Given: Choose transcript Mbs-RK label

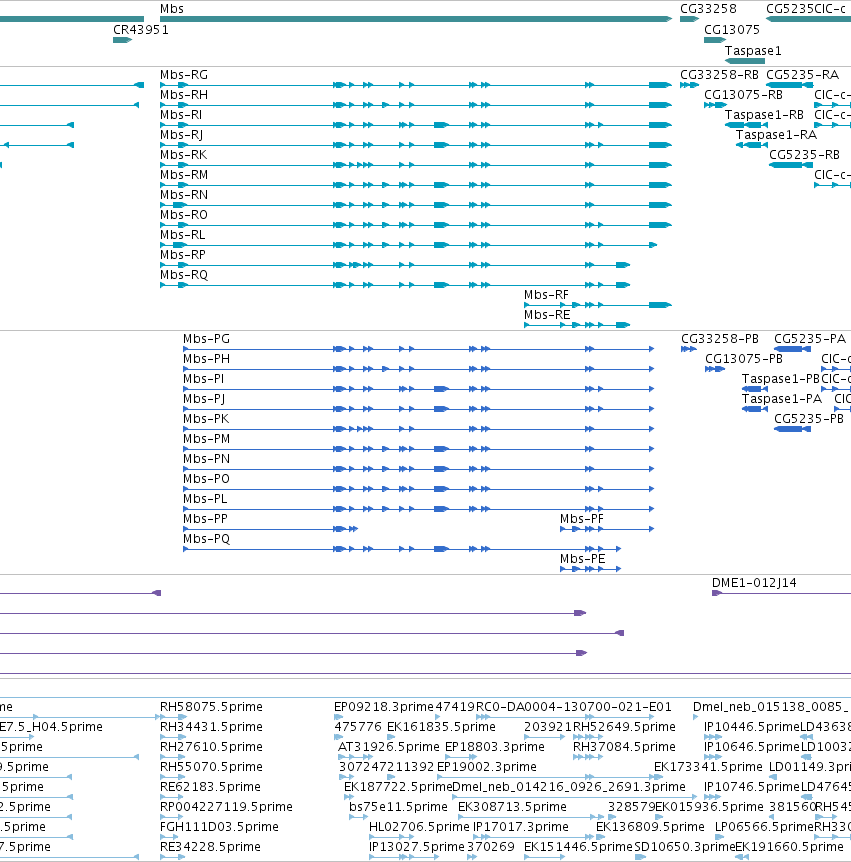Looking at the screenshot, I should (x=184, y=154).
